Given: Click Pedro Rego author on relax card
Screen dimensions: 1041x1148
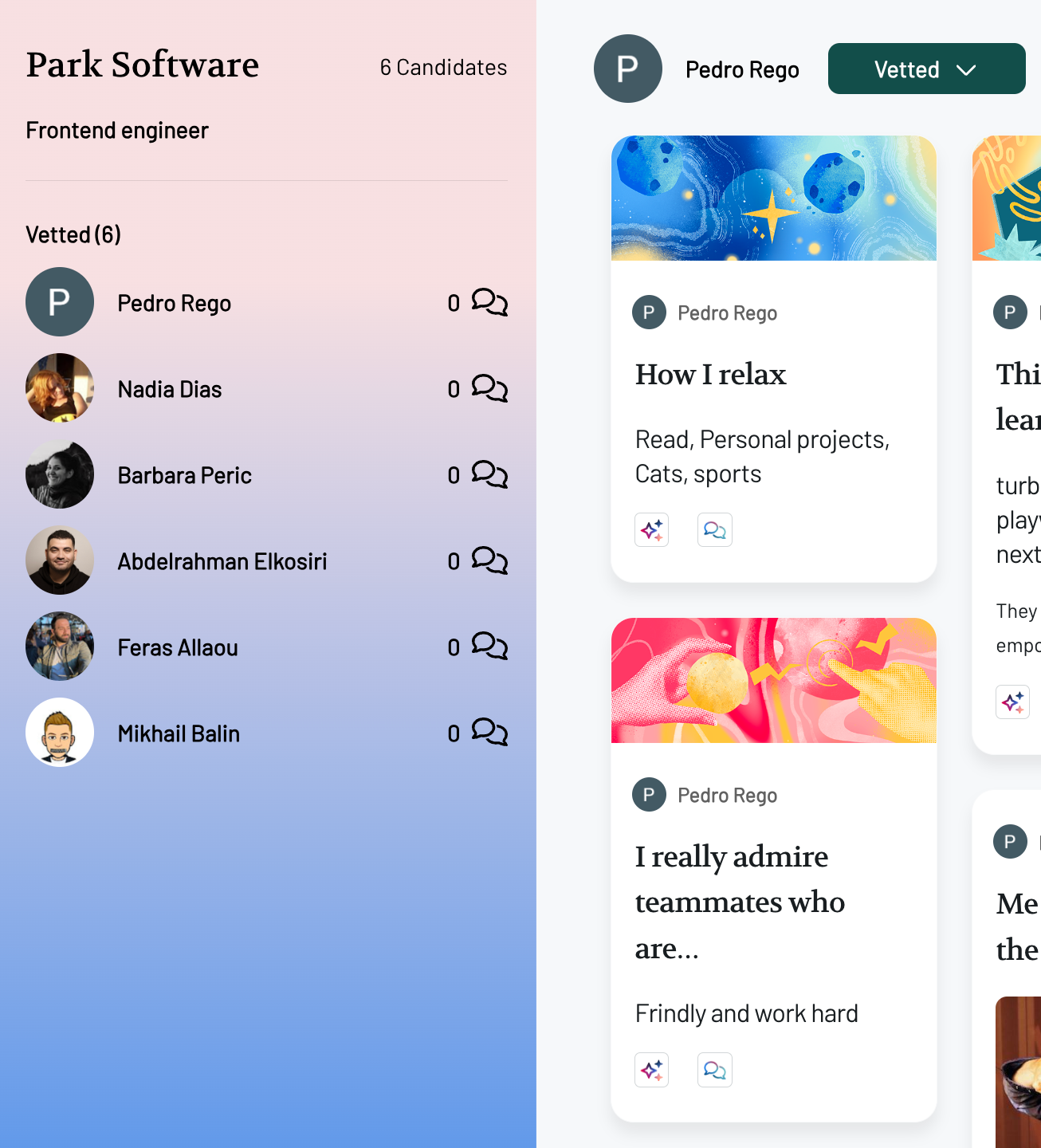Looking at the screenshot, I should click(x=727, y=313).
